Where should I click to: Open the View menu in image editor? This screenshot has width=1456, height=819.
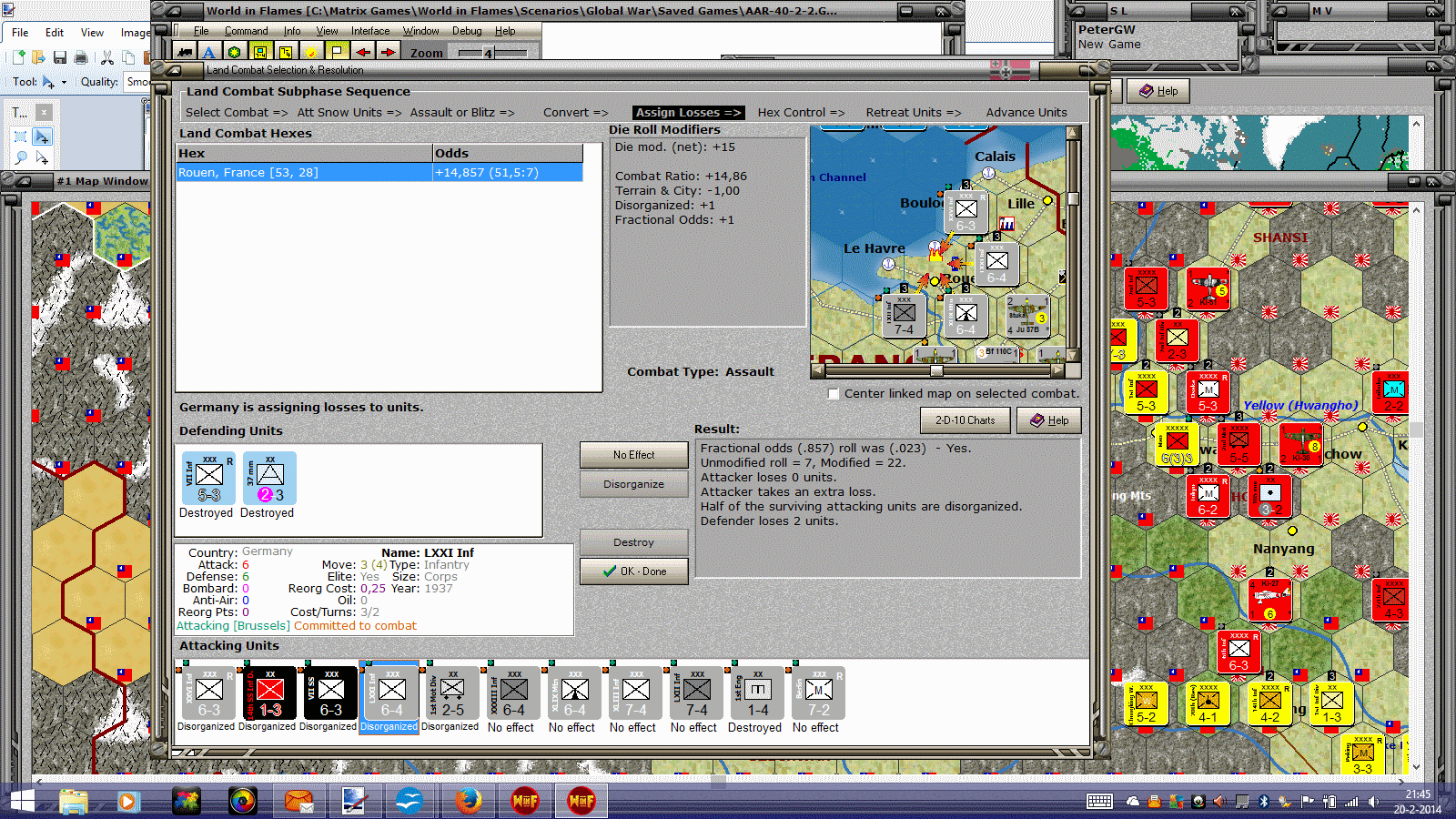pyautogui.click(x=92, y=33)
